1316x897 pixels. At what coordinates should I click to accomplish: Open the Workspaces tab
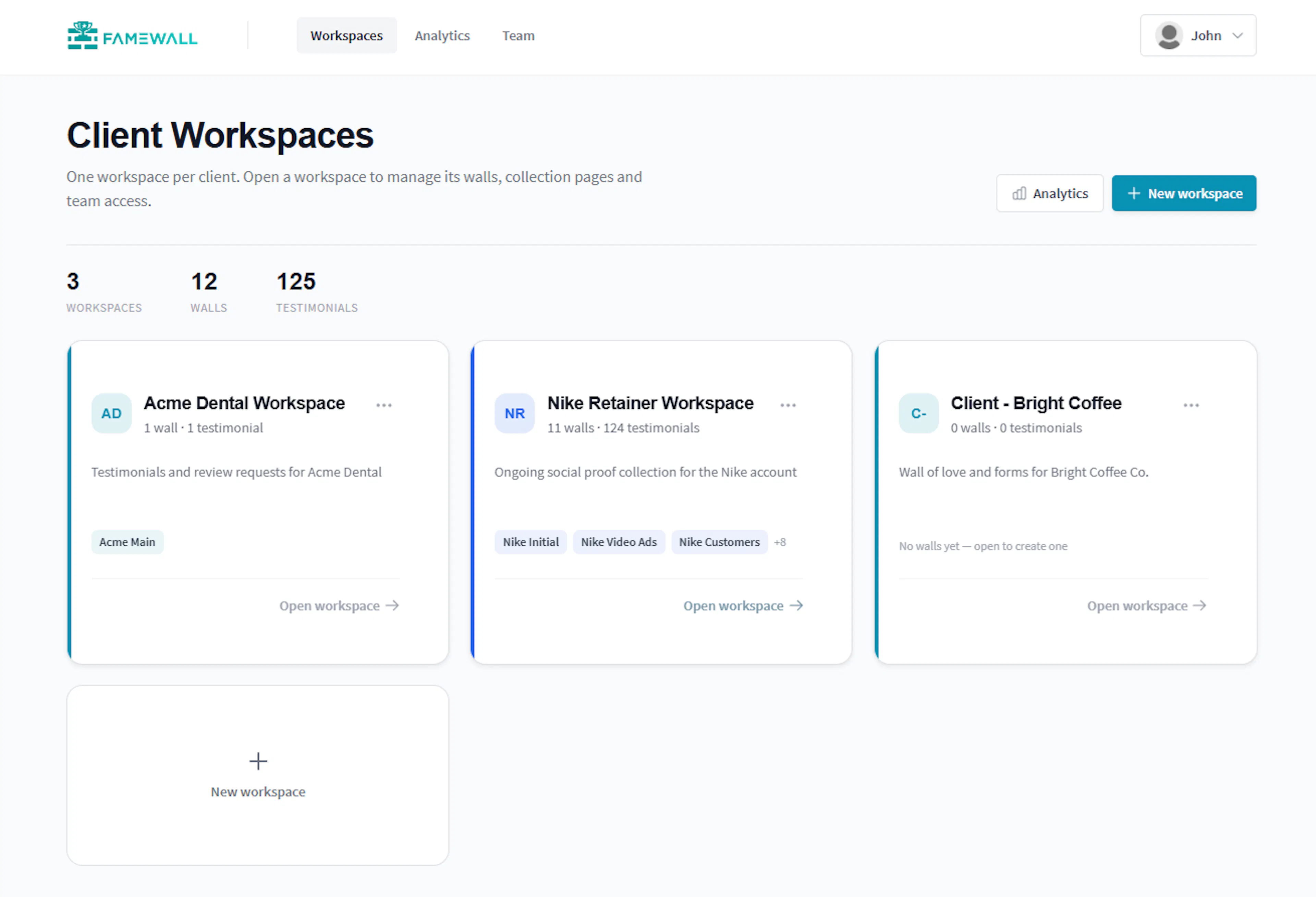[x=346, y=36]
